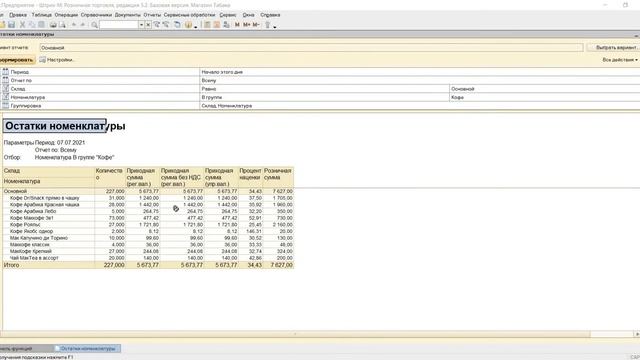Click the Основной value in Склад row

coord(462,89)
